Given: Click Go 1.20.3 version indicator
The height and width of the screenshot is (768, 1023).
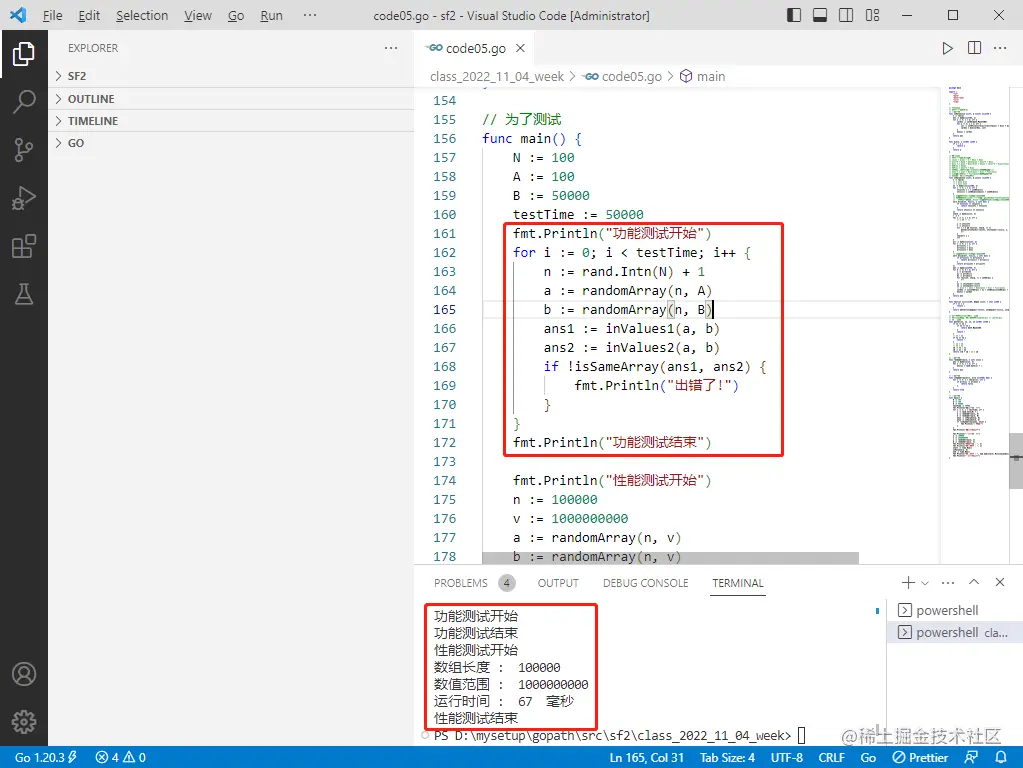Looking at the screenshot, I should pyautogui.click(x=46, y=758).
